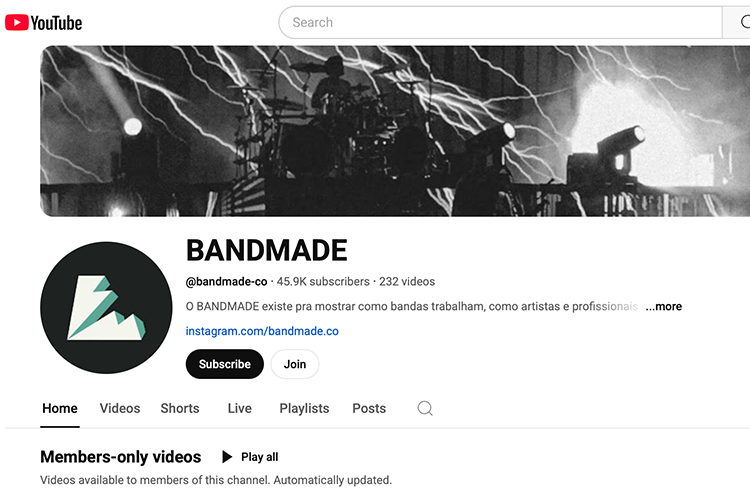This screenshot has height=500, width=750.
Task: Select the Home tab
Action: coord(60,408)
